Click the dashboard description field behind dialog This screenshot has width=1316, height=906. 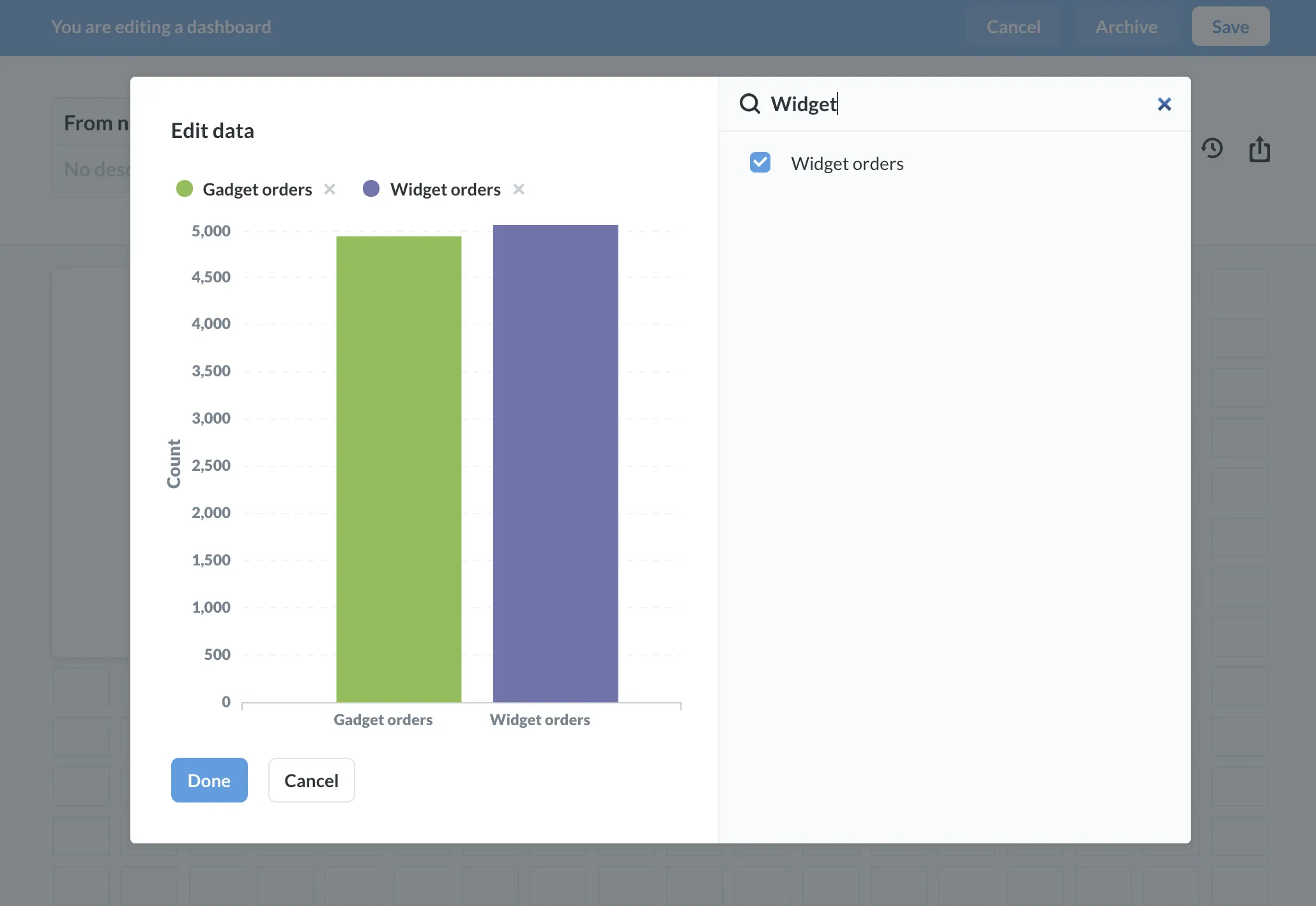(x=97, y=169)
